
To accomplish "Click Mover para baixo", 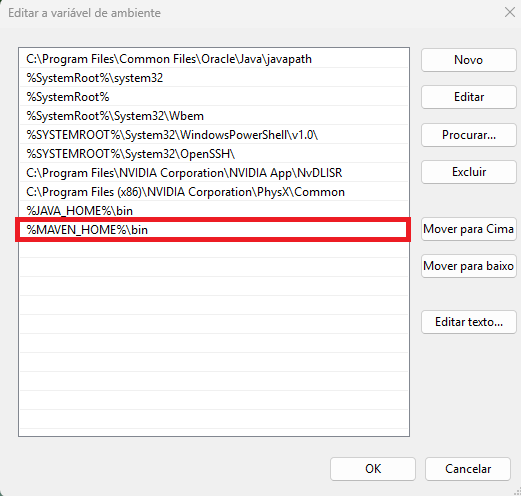I will [x=469, y=266].
